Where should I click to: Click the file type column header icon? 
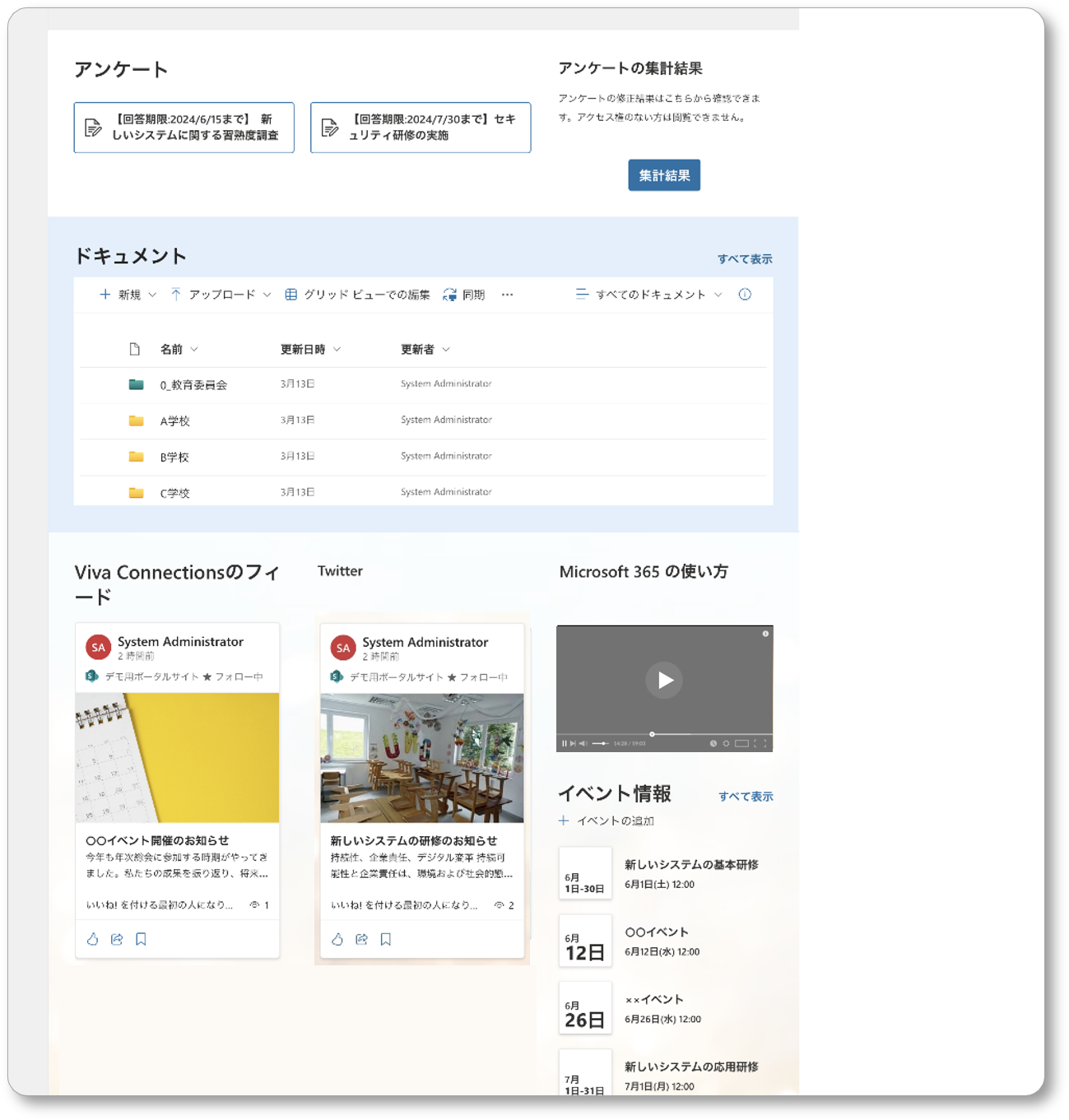pos(135,350)
